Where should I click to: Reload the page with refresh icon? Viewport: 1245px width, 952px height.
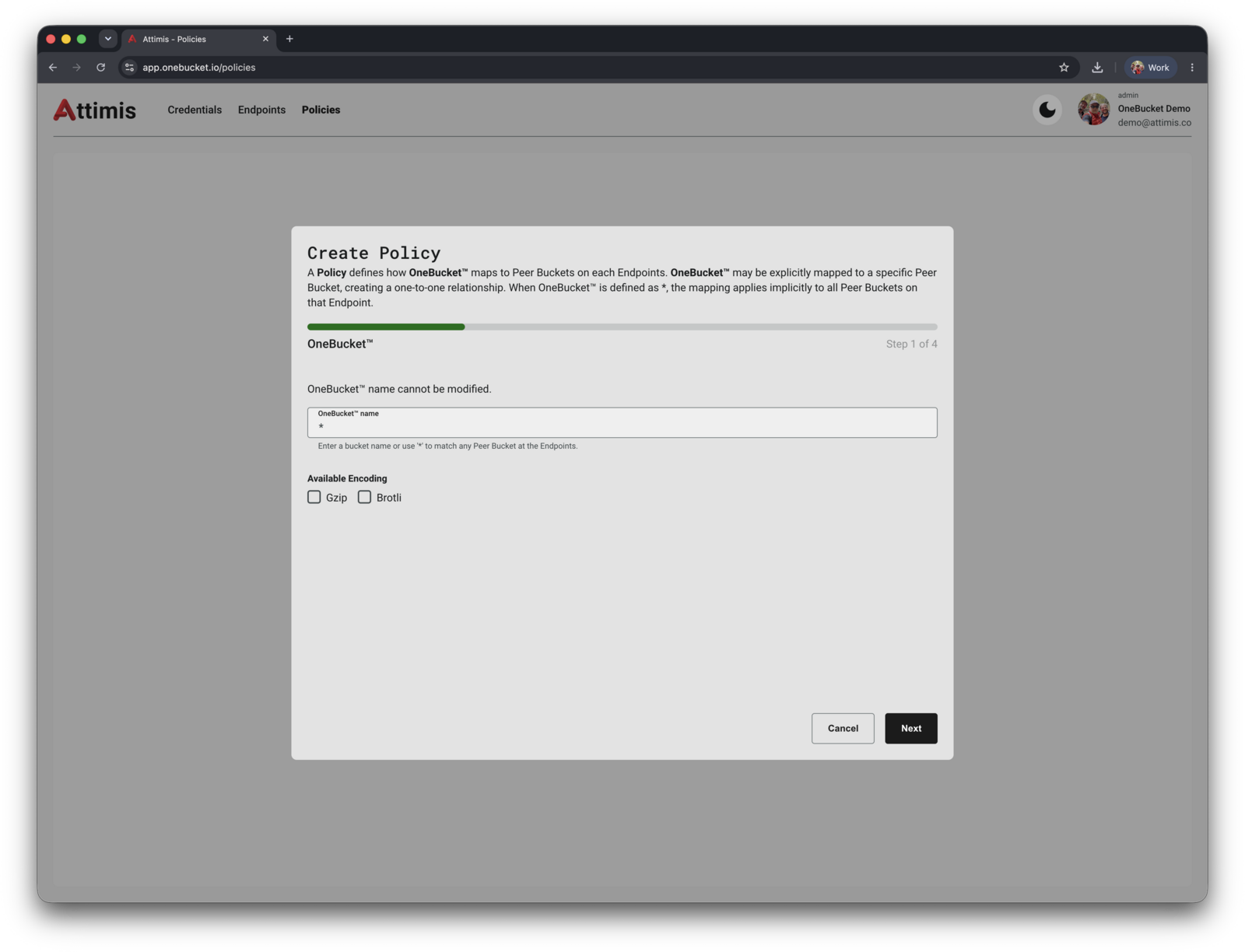[100, 68]
